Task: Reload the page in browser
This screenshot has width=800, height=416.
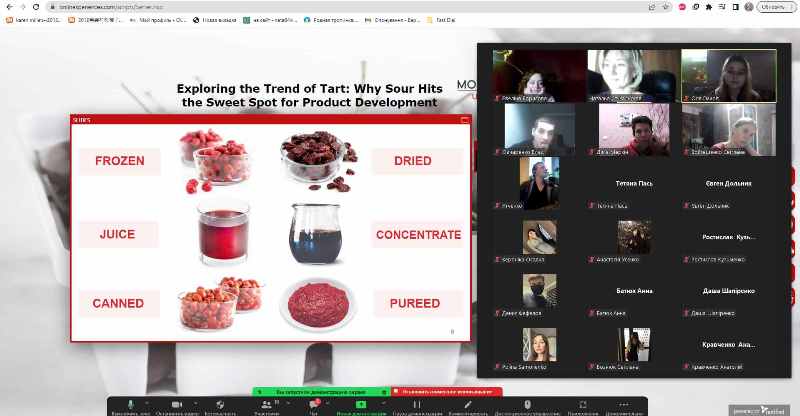Action: pos(36,7)
